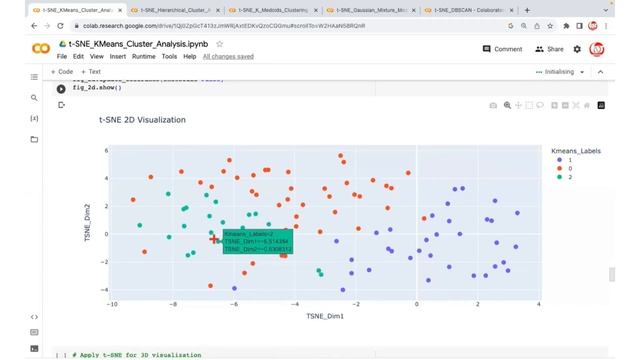Image resolution: width=640 pixels, height=360 pixels.
Task: Select the Plotly Box Select tool
Action: [x=529, y=105]
